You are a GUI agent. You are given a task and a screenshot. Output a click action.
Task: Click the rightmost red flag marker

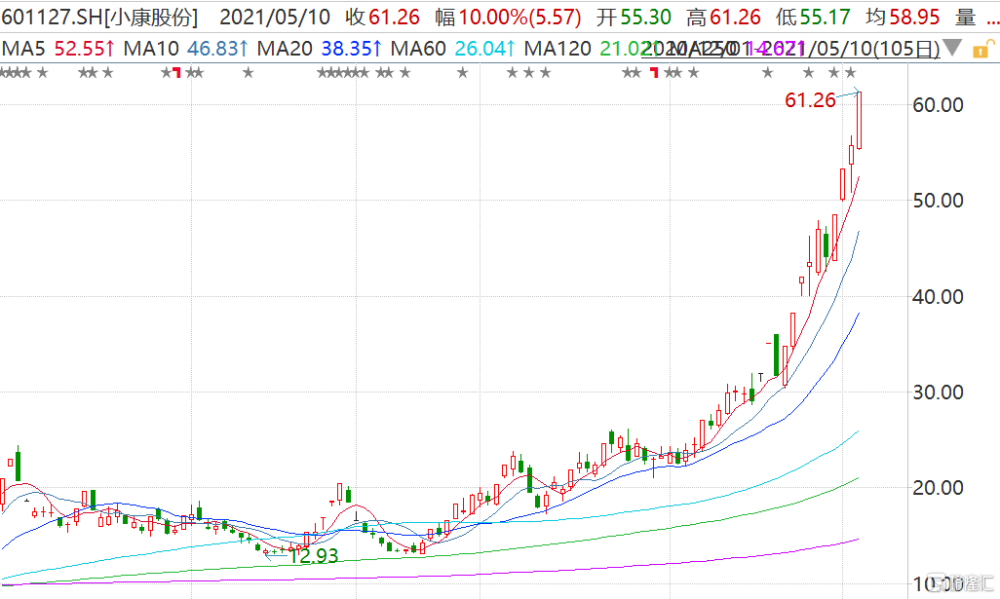(x=654, y=73)
